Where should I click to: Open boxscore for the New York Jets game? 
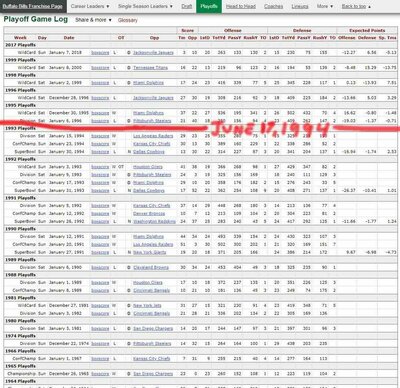[x=100, y=305]
